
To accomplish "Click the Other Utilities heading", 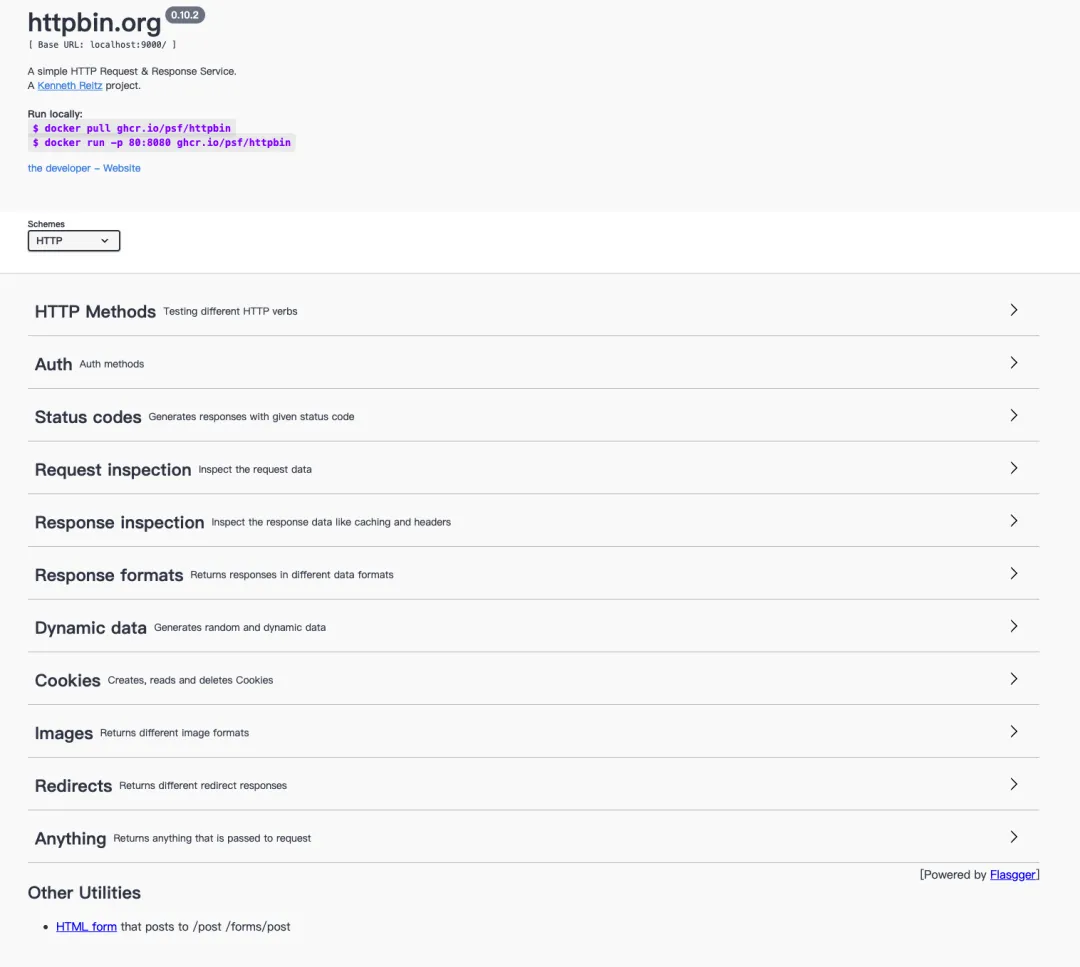I will click(84, 893).
